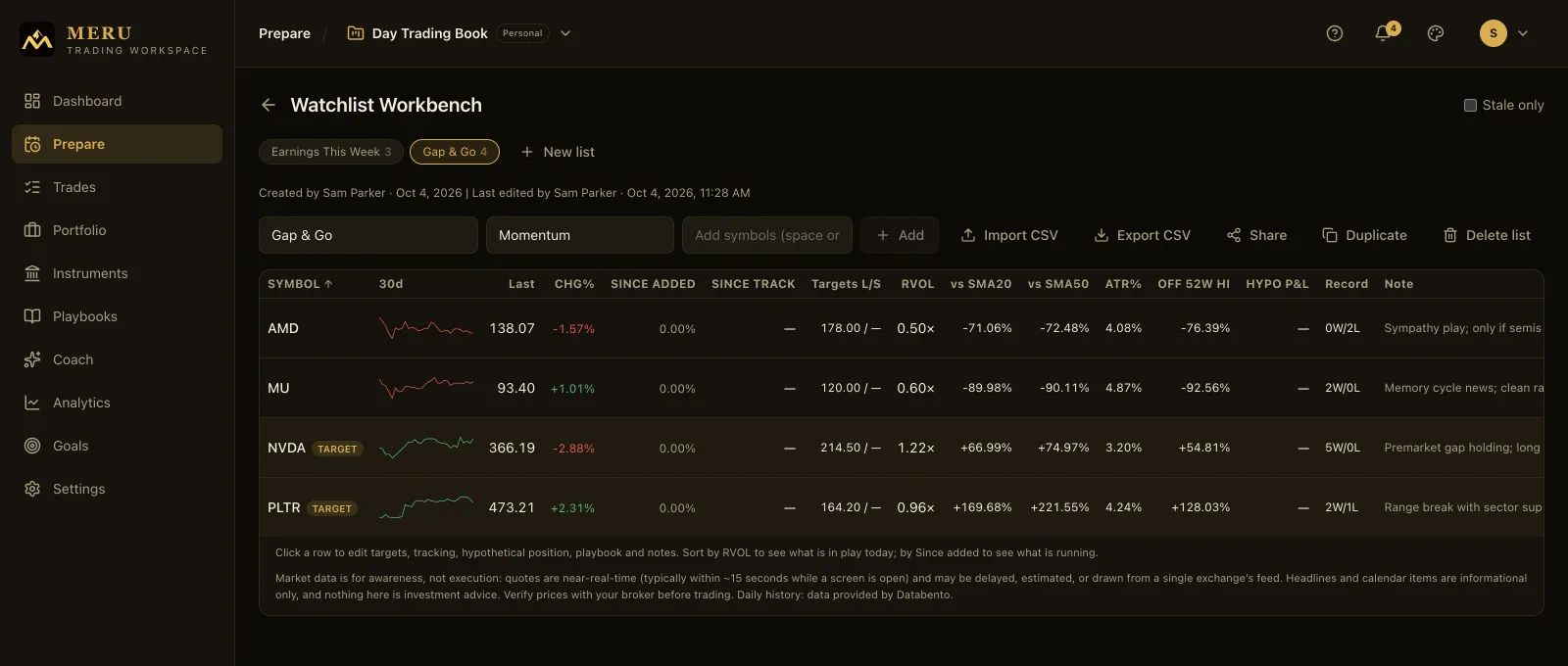Image resolution: width=1568 pixels, height=666 pixels.
Task: Click the PLTR 30d sparkline
Action: 426,507
